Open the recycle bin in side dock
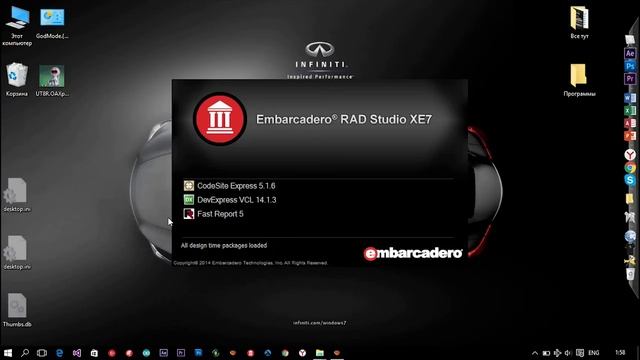Image resolution: width=640 pixels, height=360 pixels. [630, 273]
